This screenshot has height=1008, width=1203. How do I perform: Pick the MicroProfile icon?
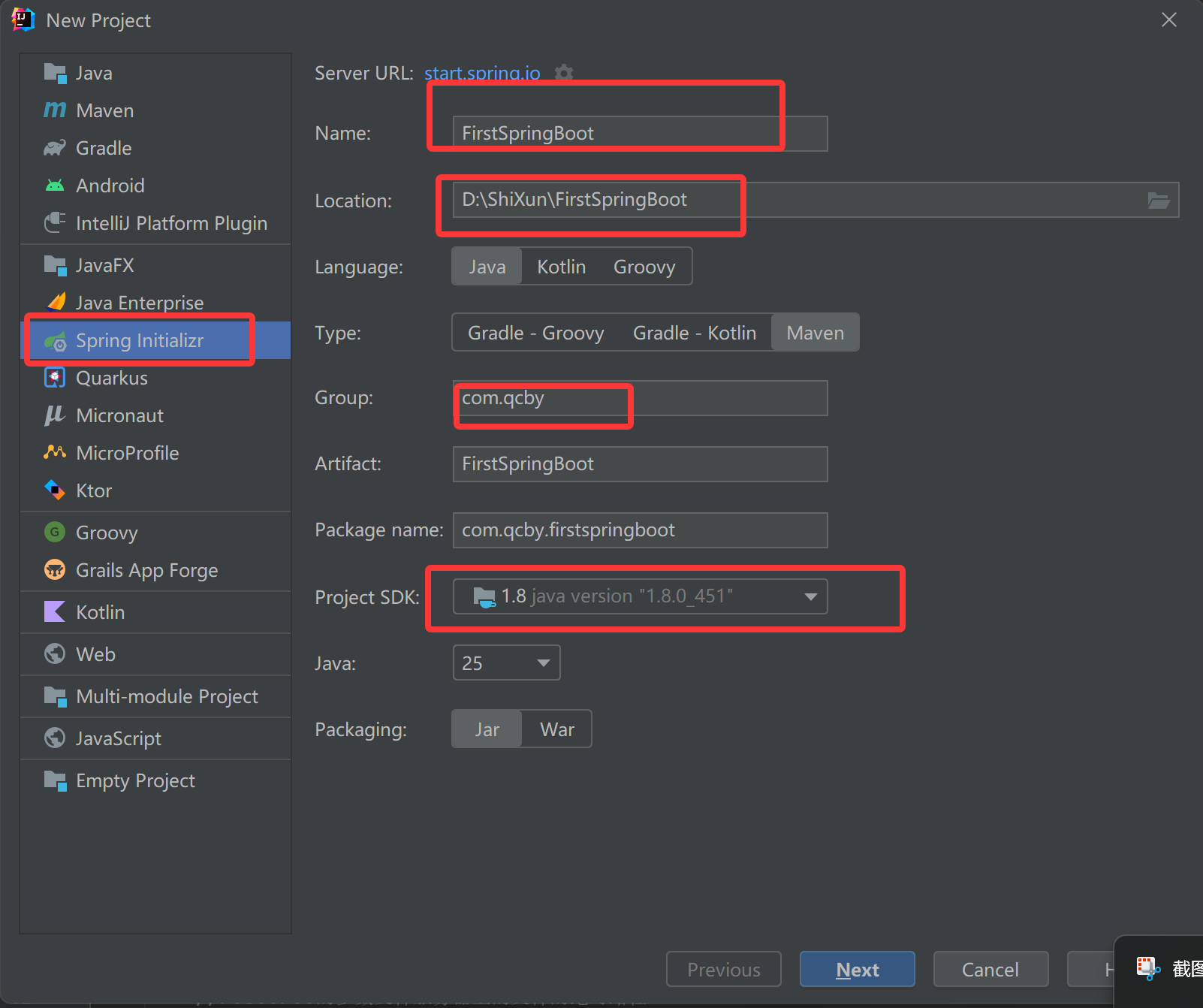[x=55, y=452]
